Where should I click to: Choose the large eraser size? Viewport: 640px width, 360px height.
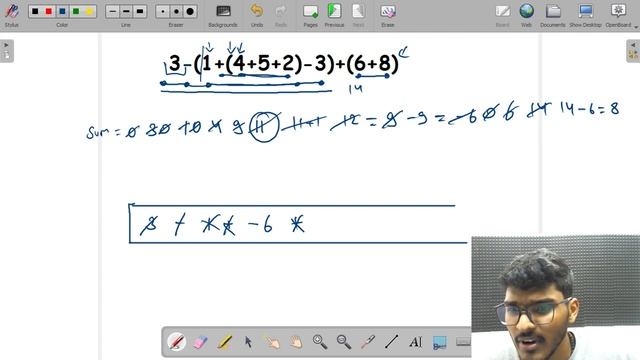[190, 11]
